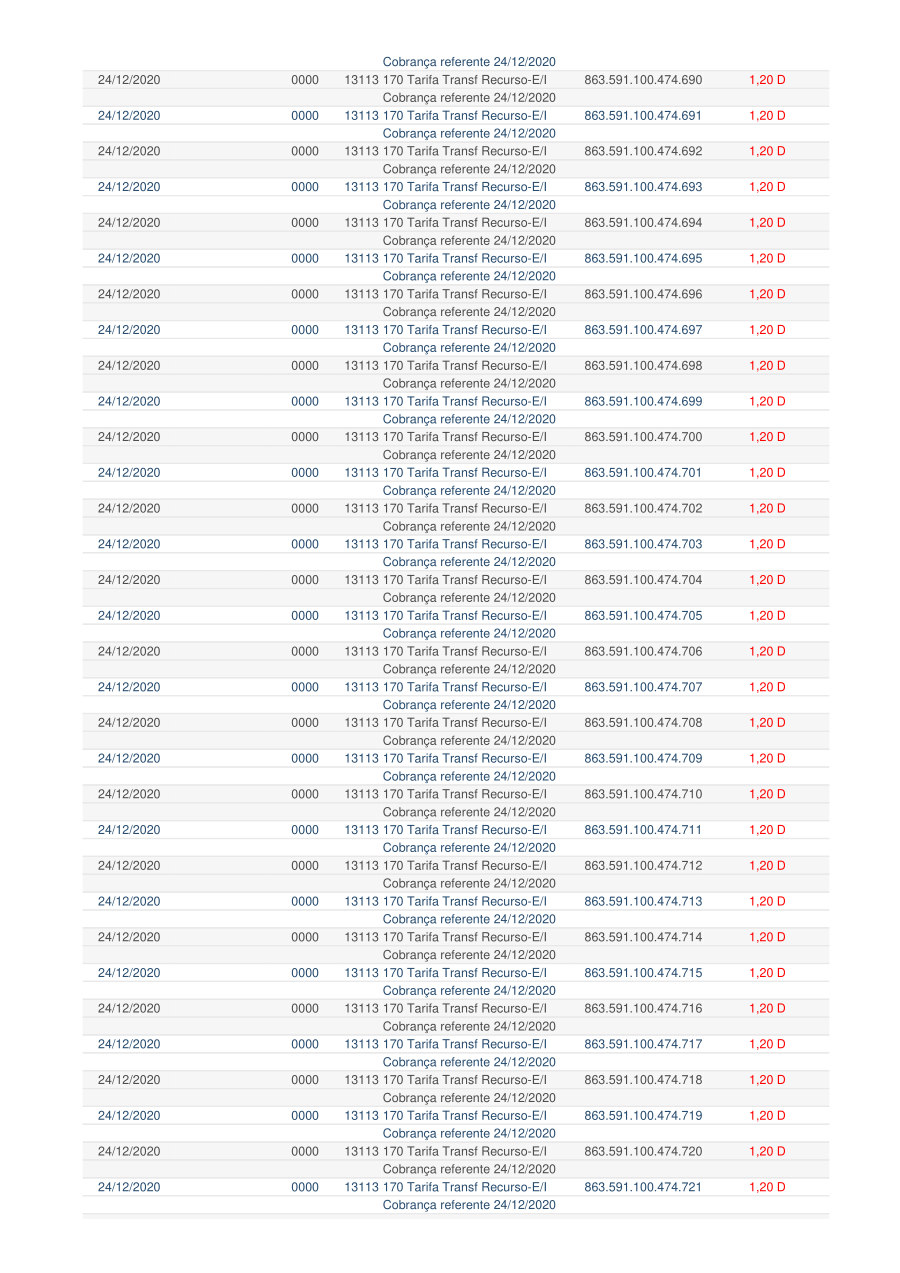Click the 24/12/2020 date for document 474.692
This screenshot has width=900, height=1273.
click(129, 152)
